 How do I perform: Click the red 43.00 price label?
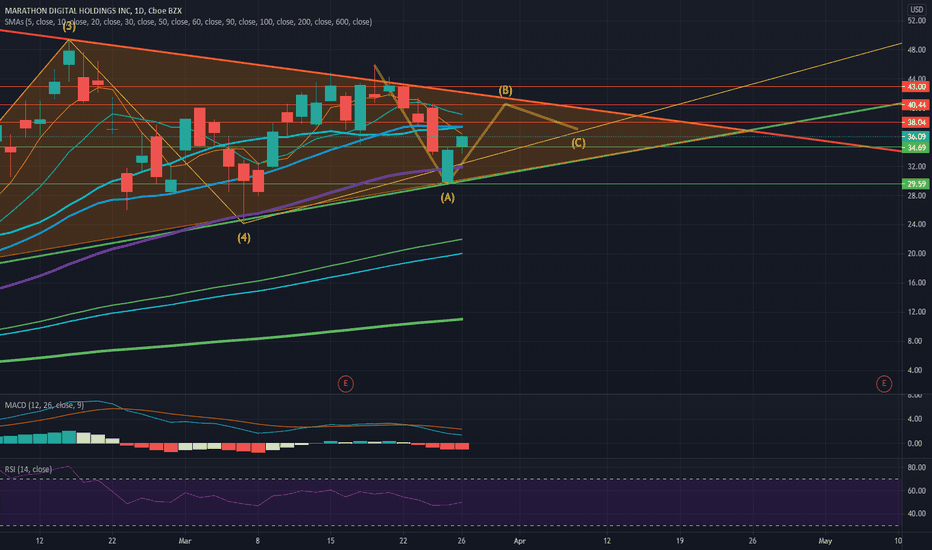916,87
